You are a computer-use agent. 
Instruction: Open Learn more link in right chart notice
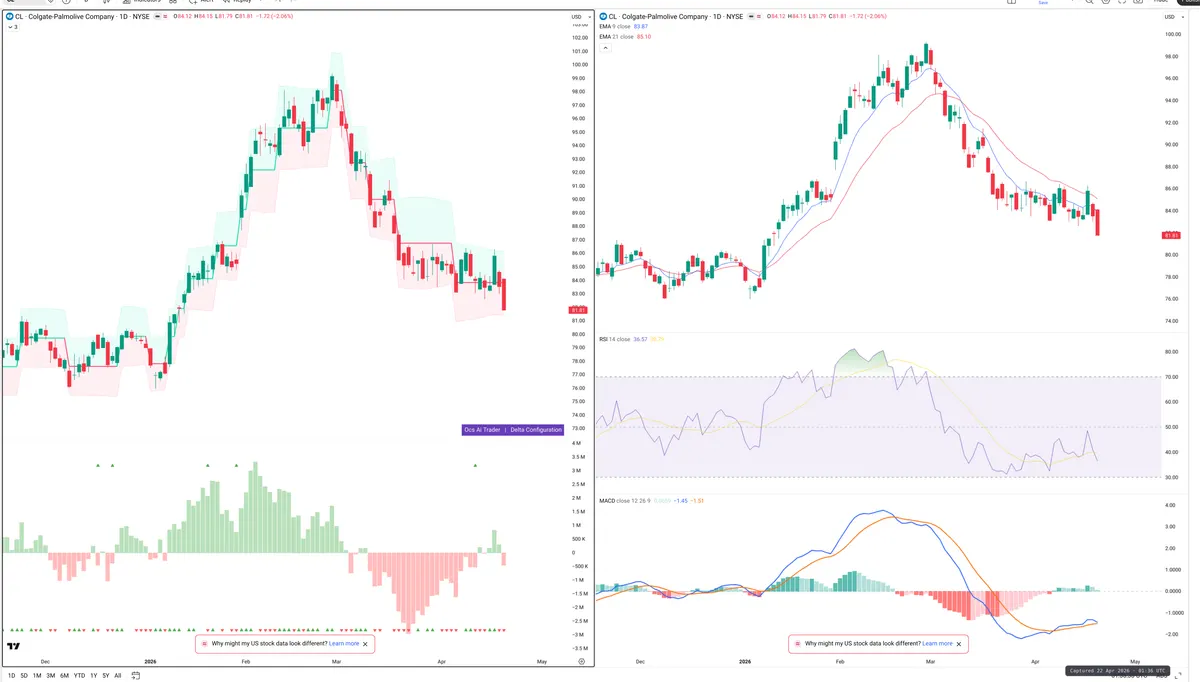tap(937, 644)
